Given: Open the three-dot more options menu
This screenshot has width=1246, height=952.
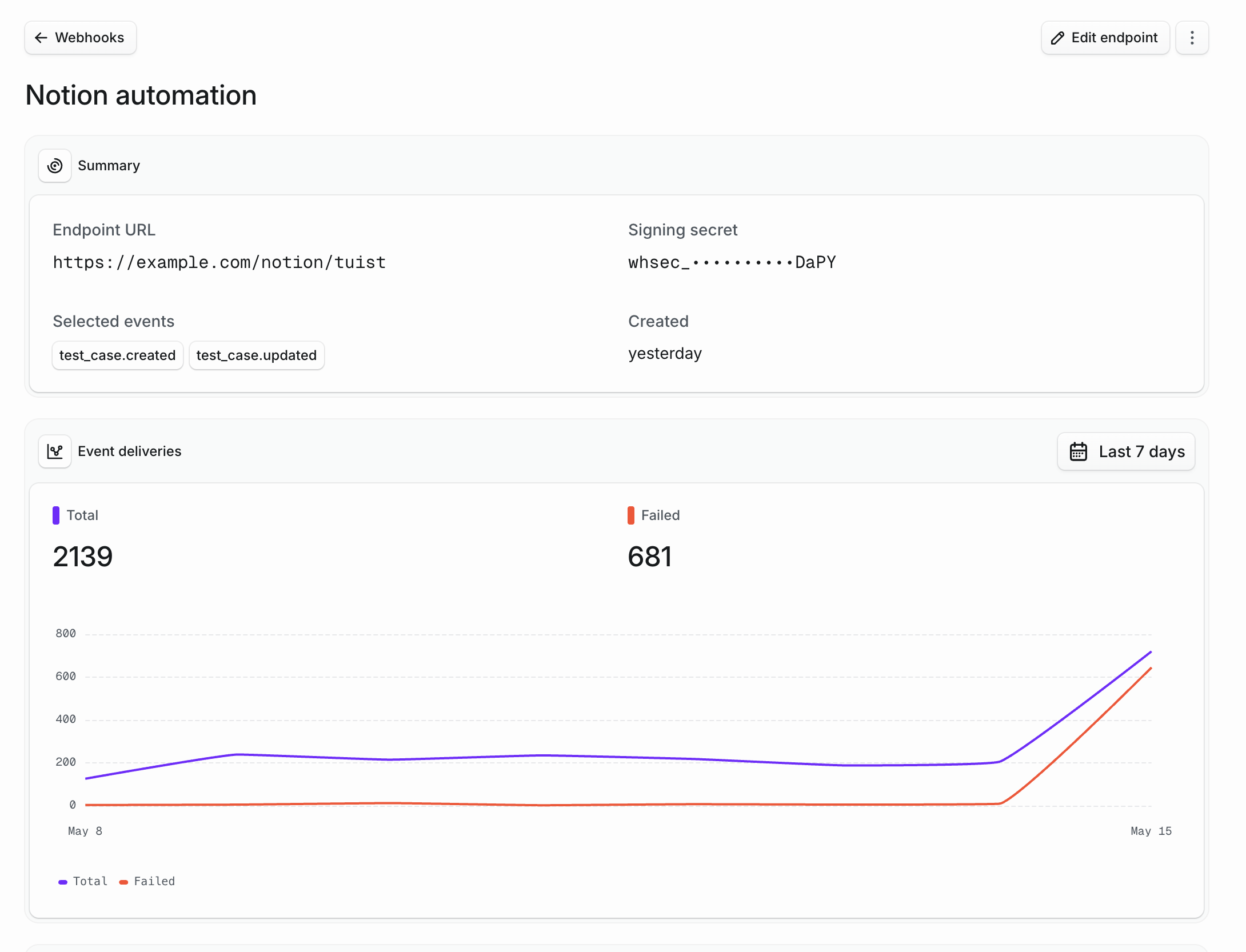Looking at the screenshot, I should click(1192, 38).
